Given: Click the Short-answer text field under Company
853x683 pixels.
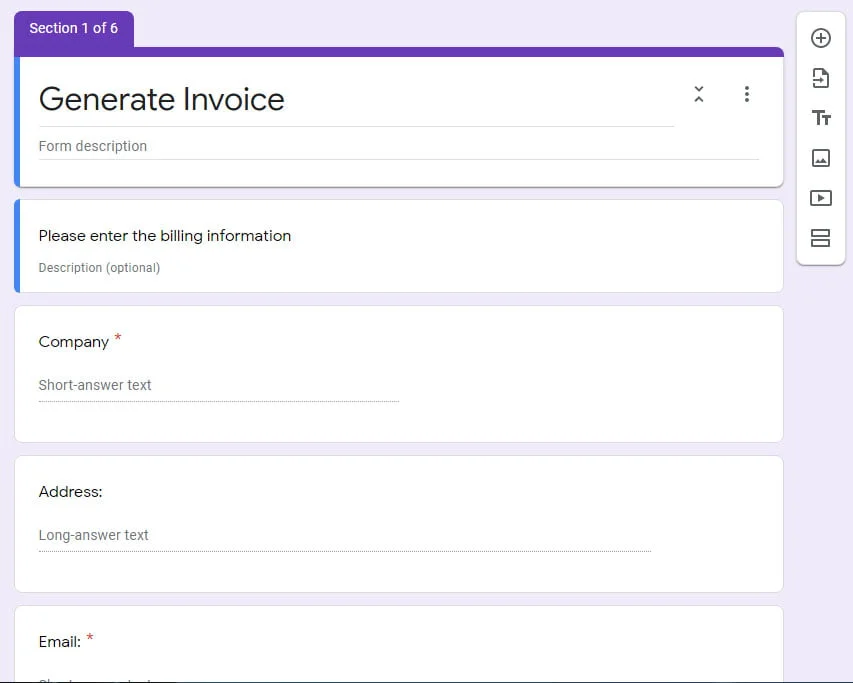Looking at the screenshot, I should (x=219, y=386).
